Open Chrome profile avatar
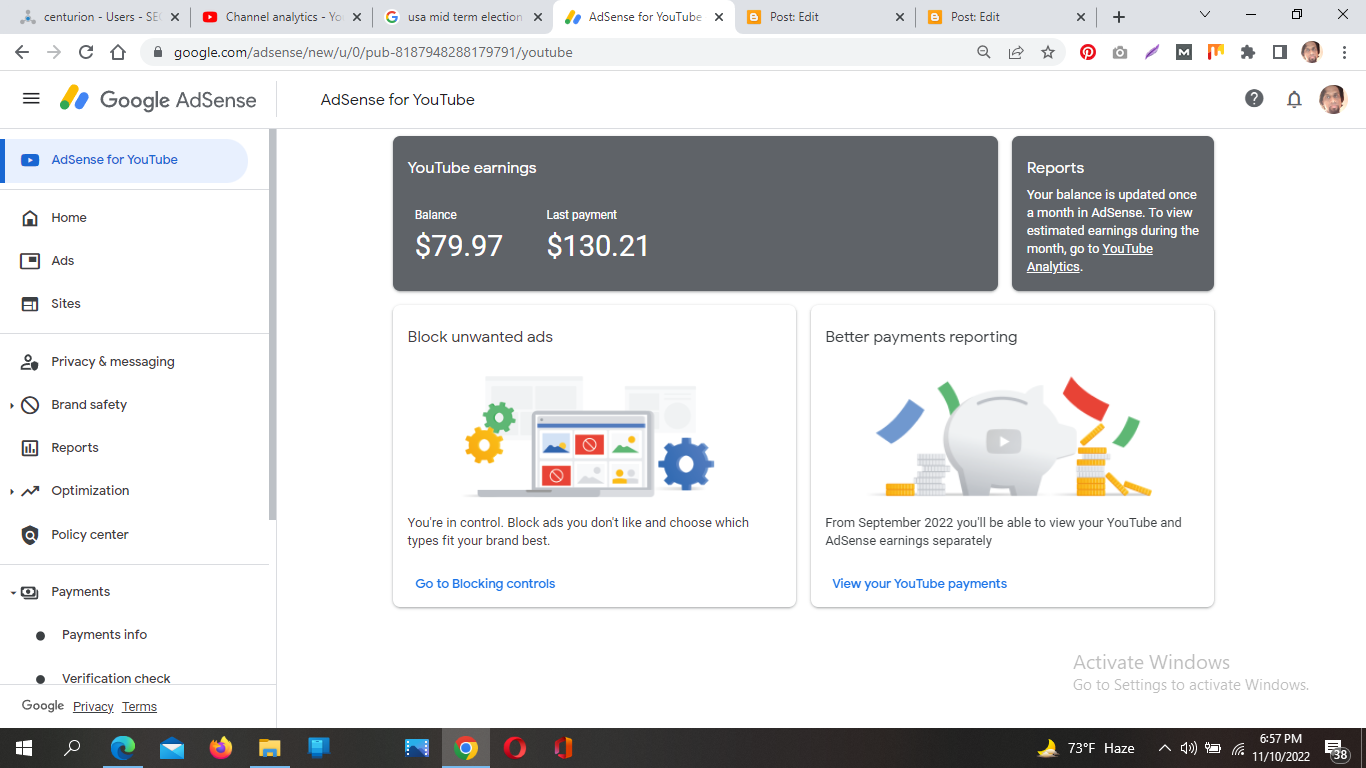 [1311, 52]
